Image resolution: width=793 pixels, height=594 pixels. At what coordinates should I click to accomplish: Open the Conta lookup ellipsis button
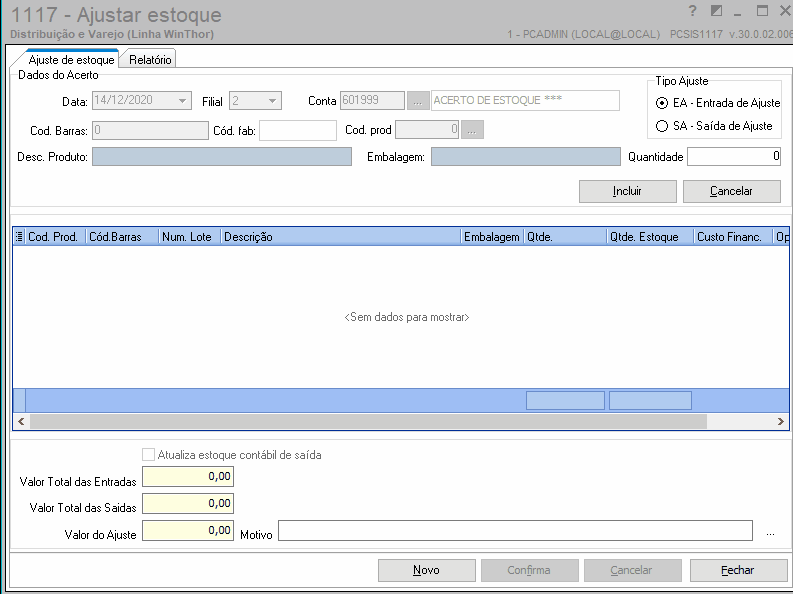point(418,101)
